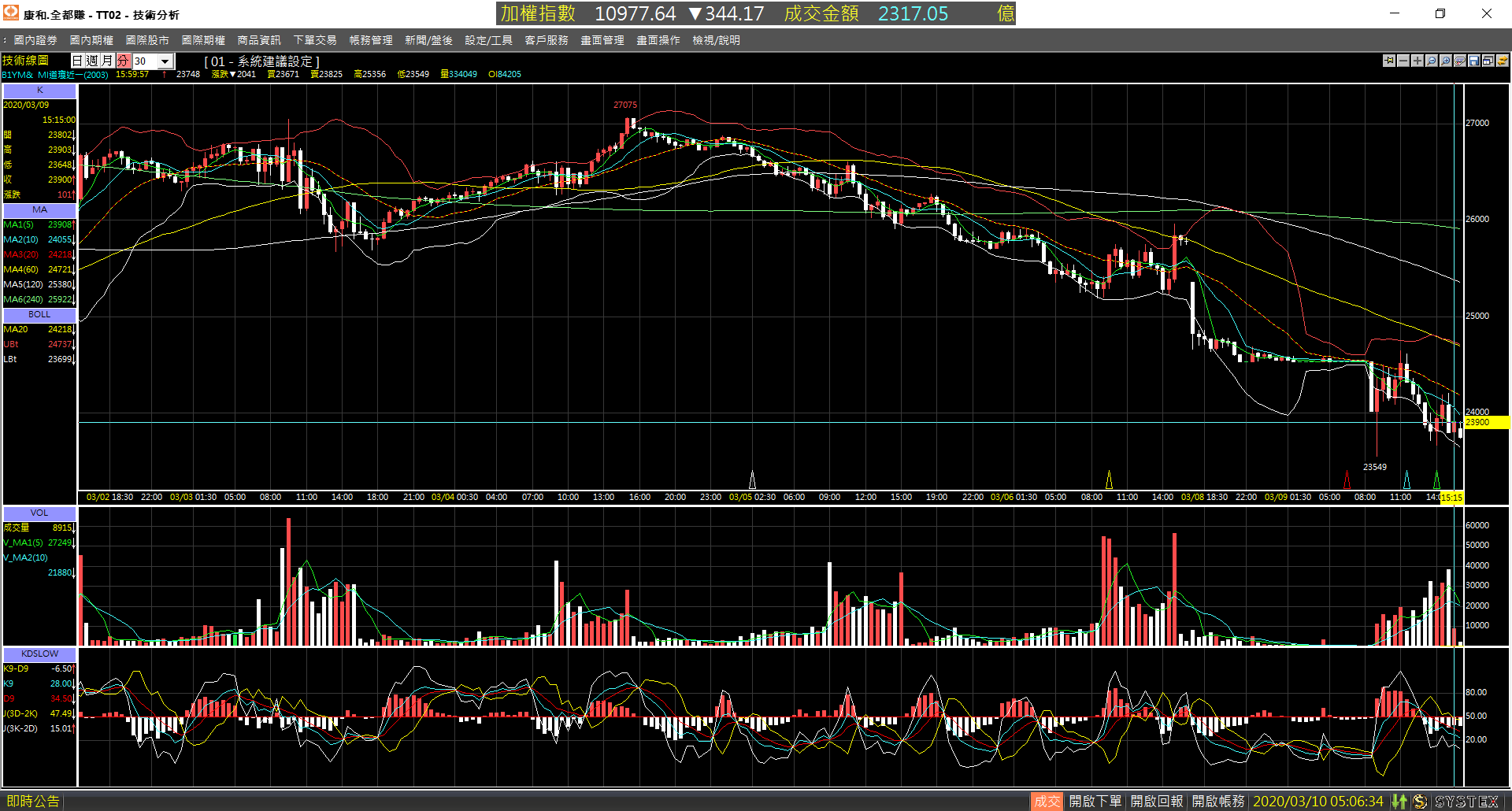This screenshot has height=811, width=1512.
Task: Click the 開啟帳務 button
Action: coord(1218,802)
